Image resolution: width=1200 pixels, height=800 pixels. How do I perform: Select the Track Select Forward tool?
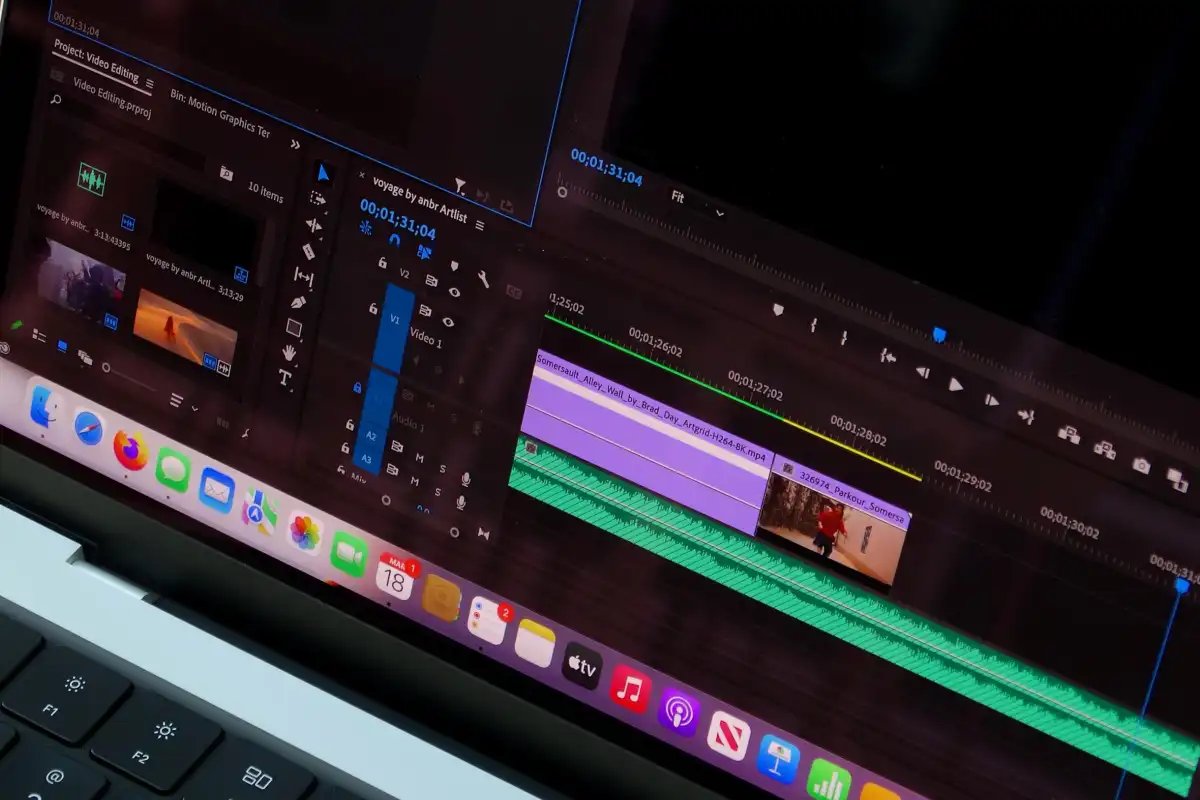pyautogui.click(x=316, y=199)
